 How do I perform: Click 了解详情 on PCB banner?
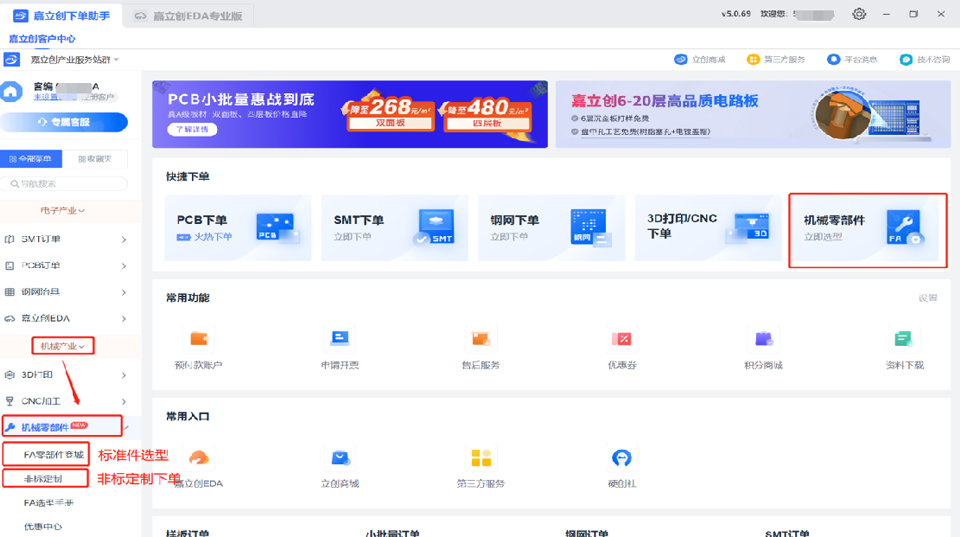coord(192,129)
